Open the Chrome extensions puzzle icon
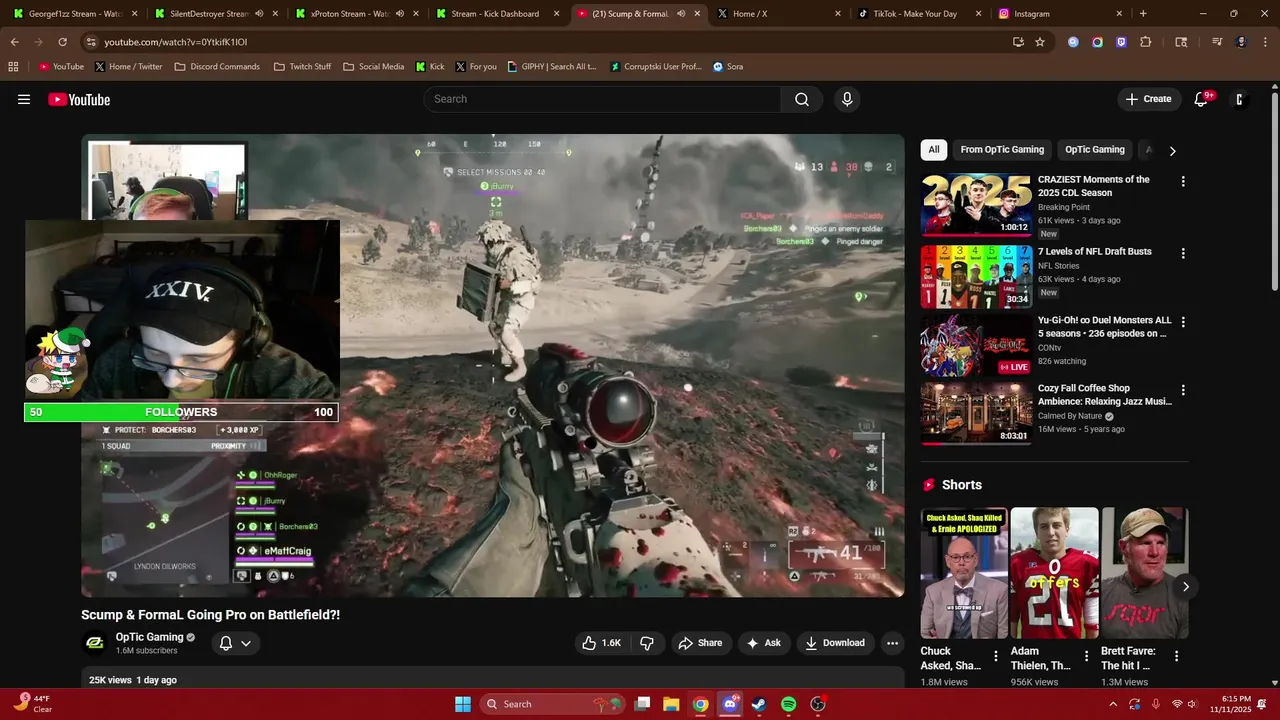The width and height of the screenshot is (1280, 720). 1146,42
